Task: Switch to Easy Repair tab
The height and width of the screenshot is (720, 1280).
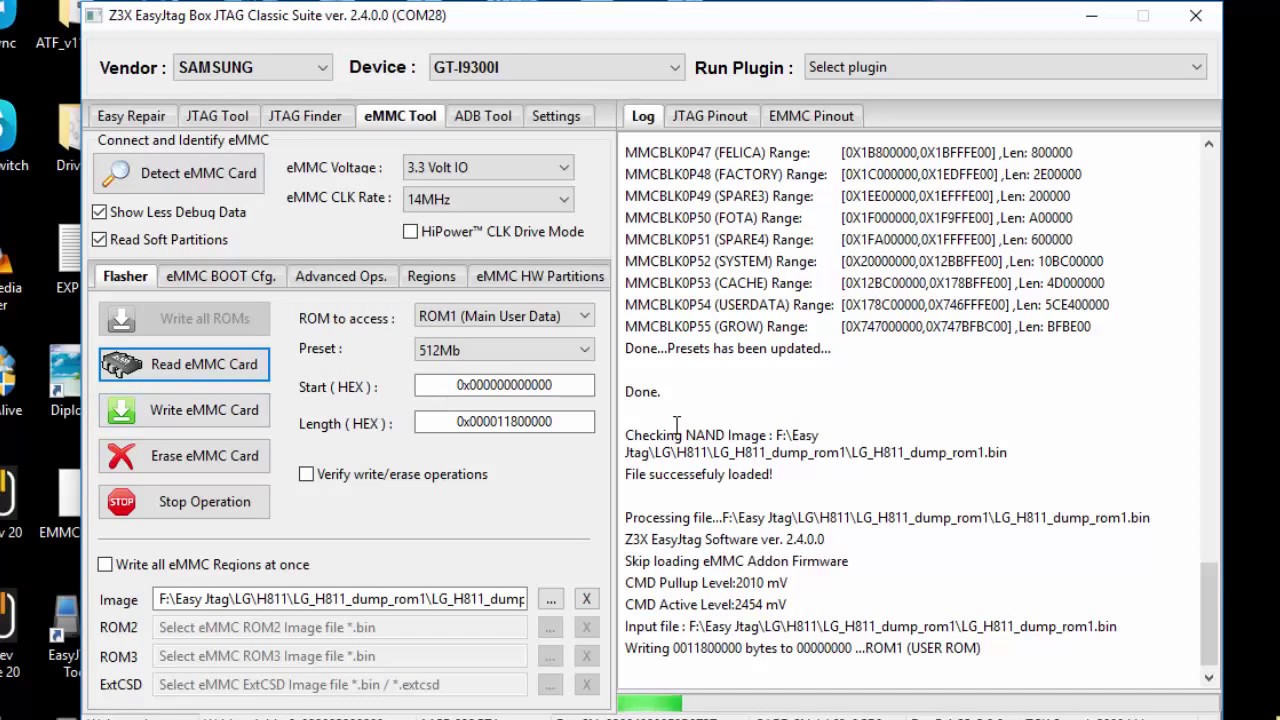Action: pyautogui.click(x=131, y=116)
